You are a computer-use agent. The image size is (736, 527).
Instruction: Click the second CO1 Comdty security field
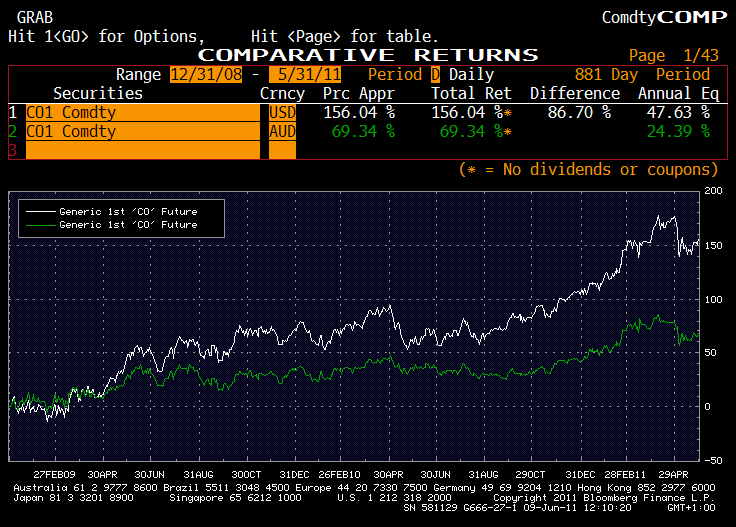[x=143, y=131]
